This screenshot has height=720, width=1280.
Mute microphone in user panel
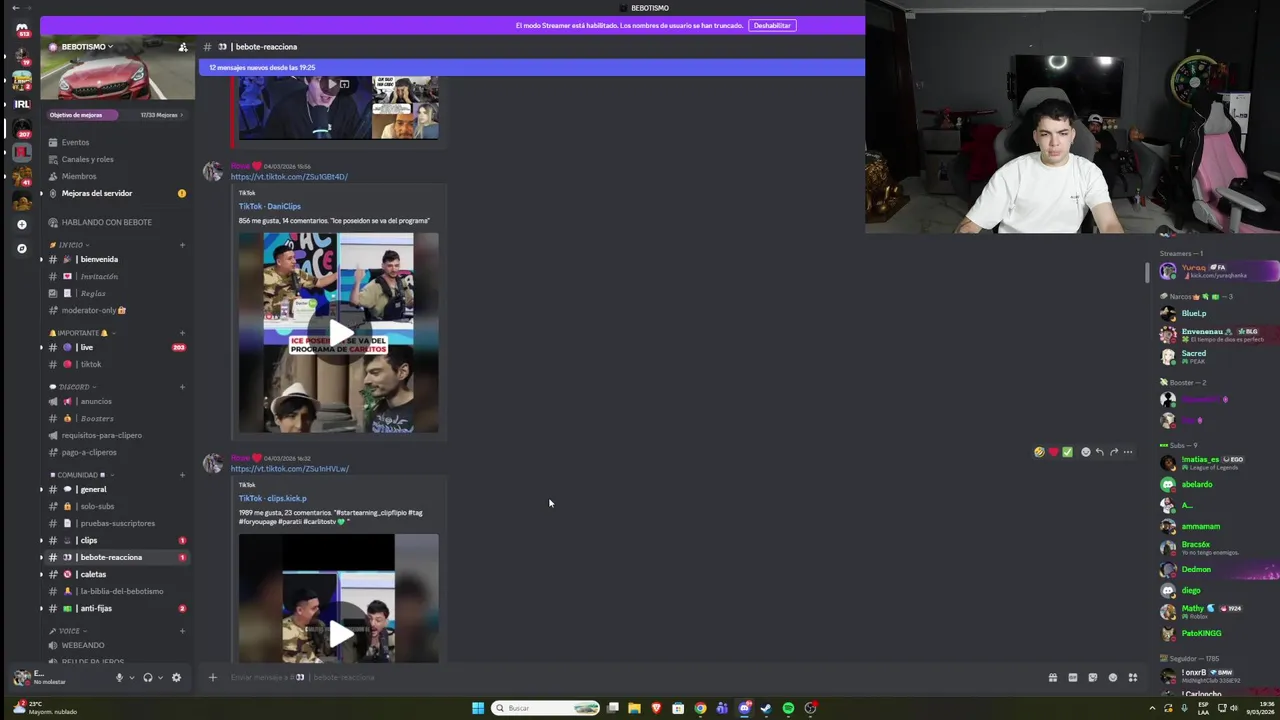119,677
